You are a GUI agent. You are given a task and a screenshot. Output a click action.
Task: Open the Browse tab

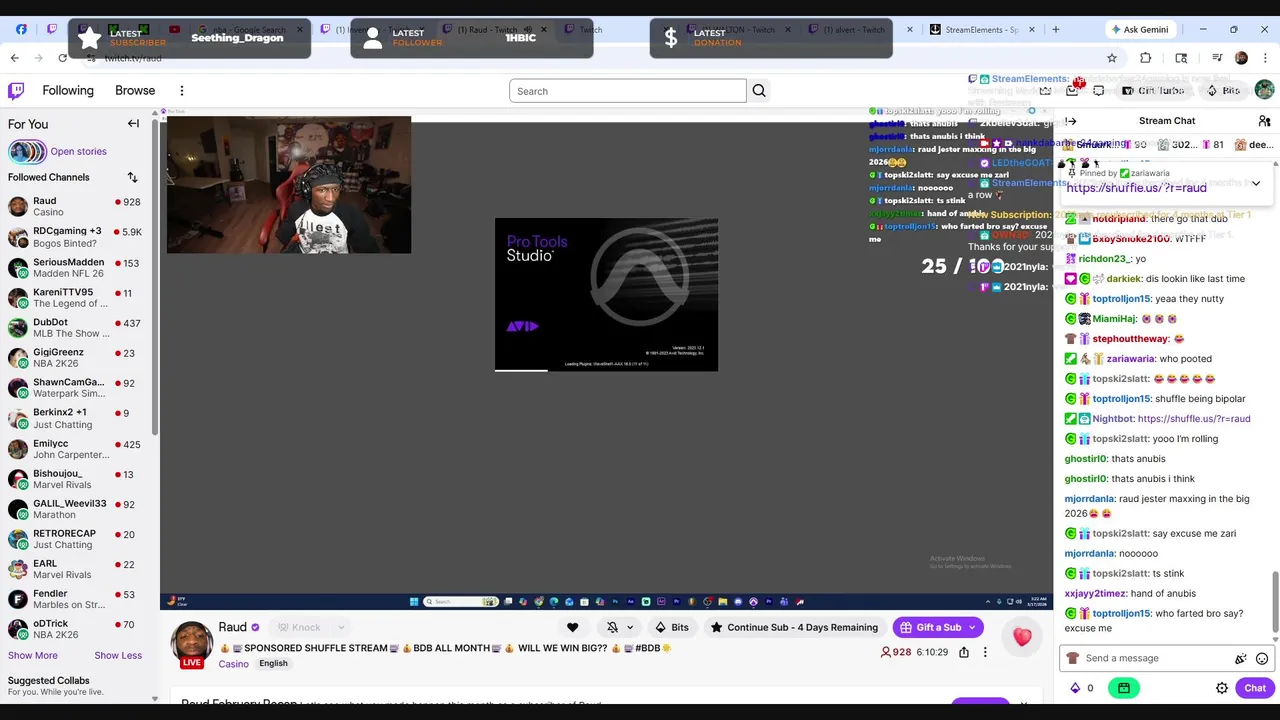point(135,91)
